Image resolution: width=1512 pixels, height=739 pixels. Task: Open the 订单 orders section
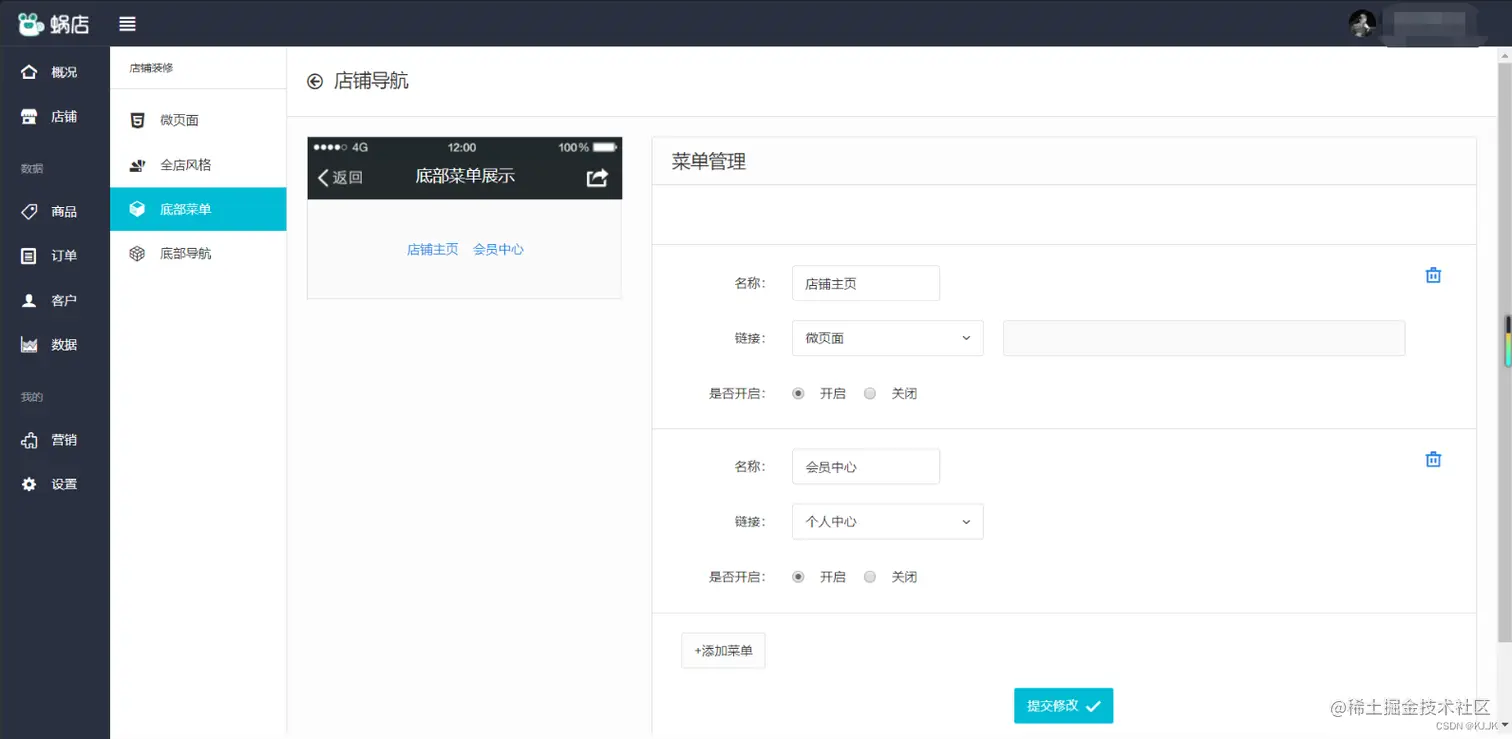tap(55, 255)
